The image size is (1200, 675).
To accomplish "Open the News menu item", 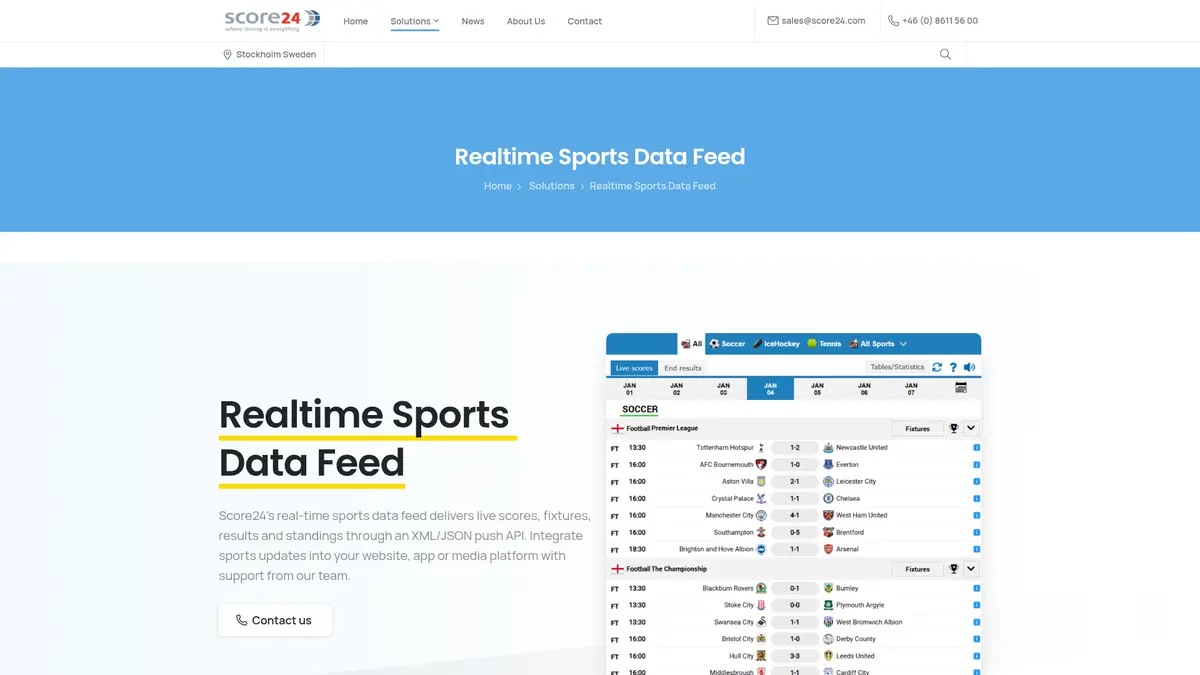I will point(473,21).
